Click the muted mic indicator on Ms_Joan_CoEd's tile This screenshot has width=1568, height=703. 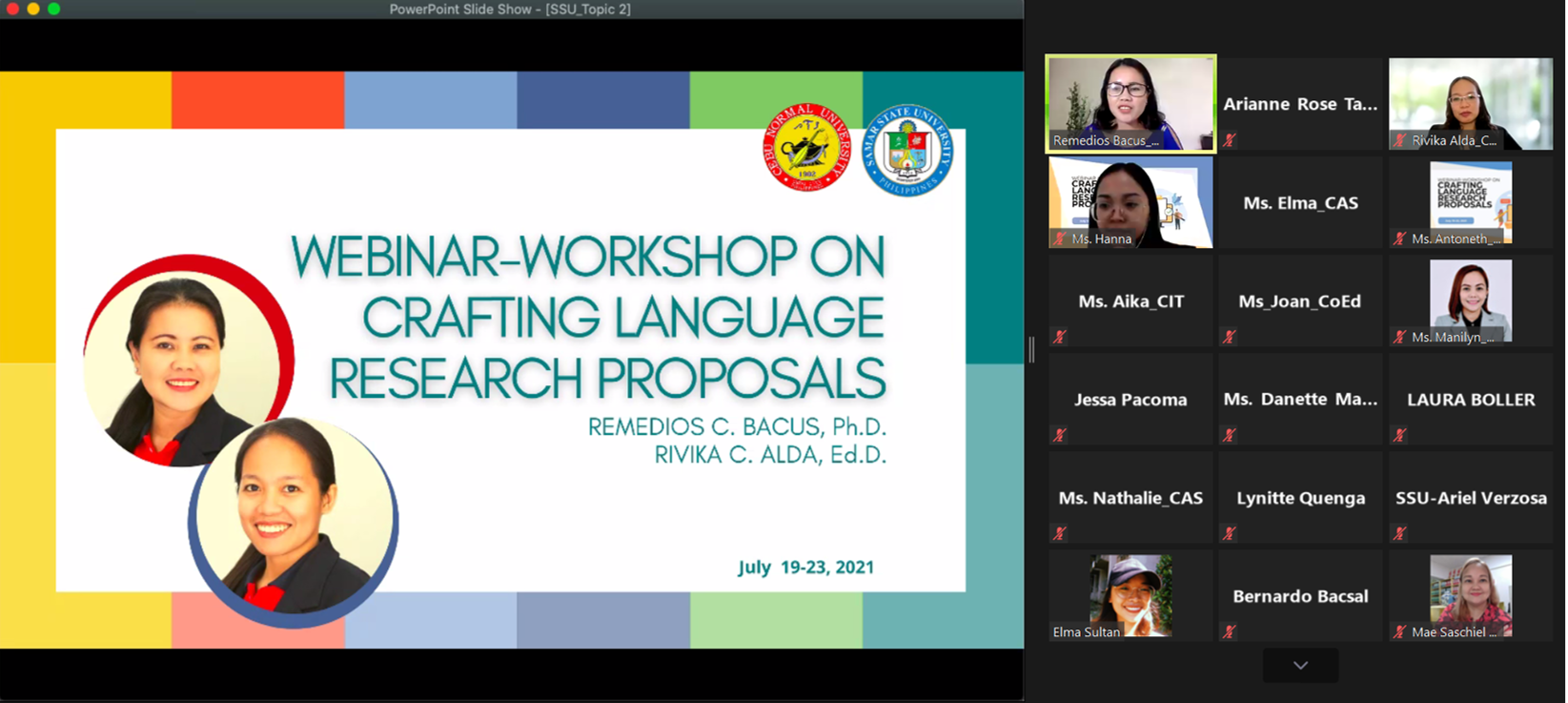click(1230, 337)
